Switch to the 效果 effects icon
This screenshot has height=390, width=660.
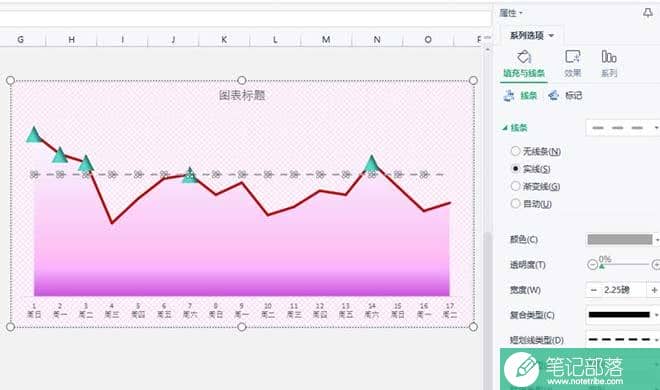[x=572, y=64]
